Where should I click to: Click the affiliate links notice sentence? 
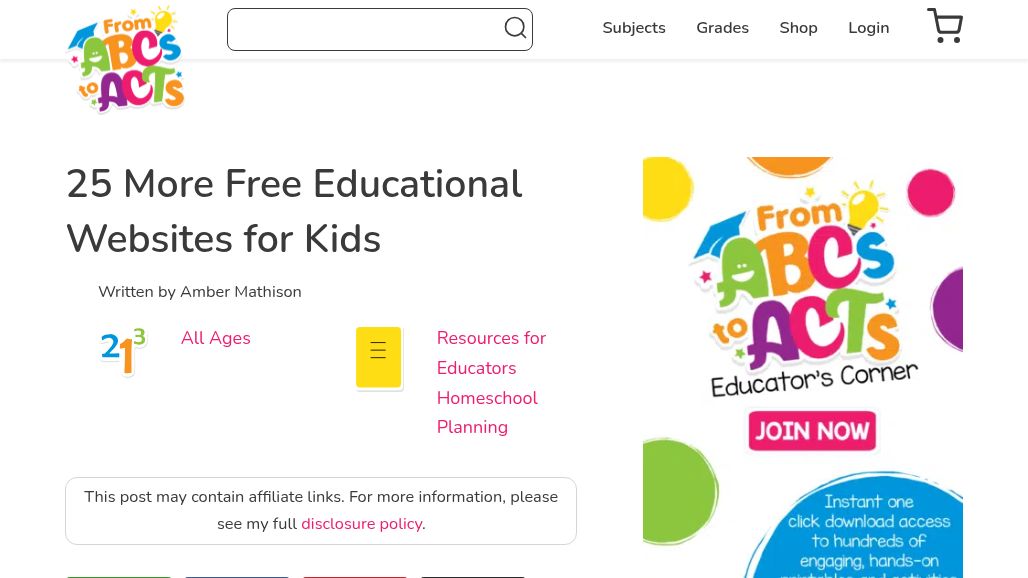tap(320, 498)
